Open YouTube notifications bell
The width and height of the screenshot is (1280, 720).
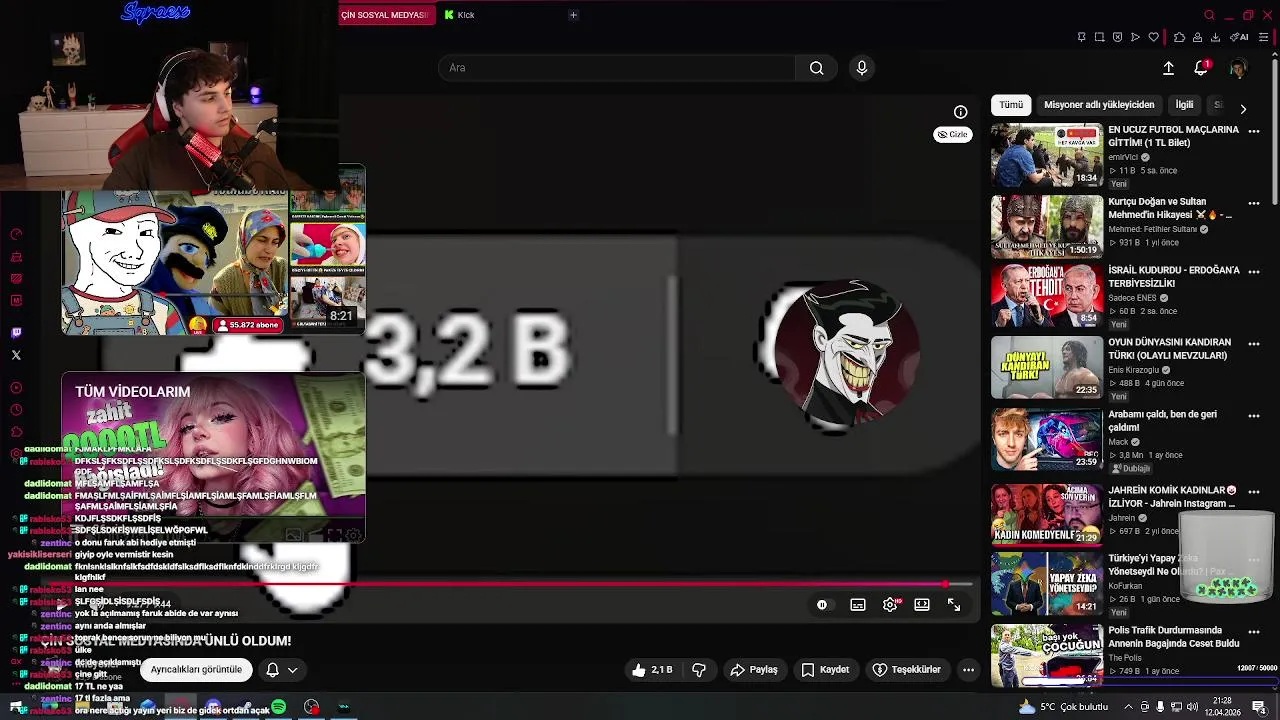click(x=1201, y=68)
